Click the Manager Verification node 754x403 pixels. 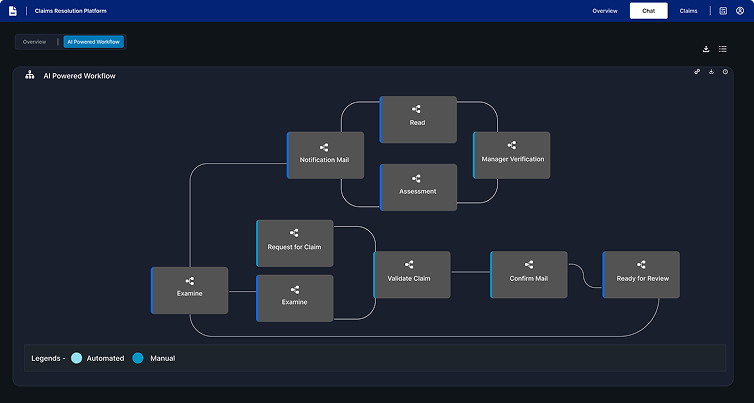point(512,154)
